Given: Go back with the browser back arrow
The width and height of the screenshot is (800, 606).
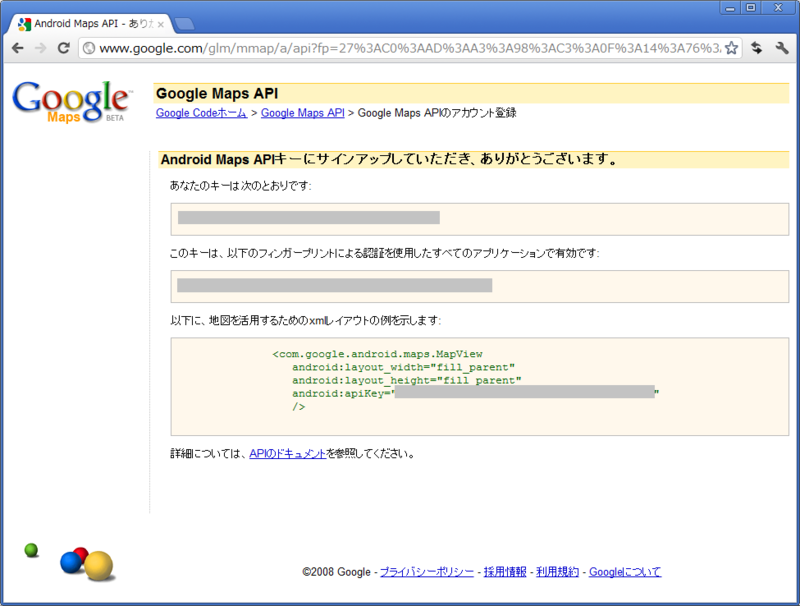Looking at the screenshot, I should point(18,48).
